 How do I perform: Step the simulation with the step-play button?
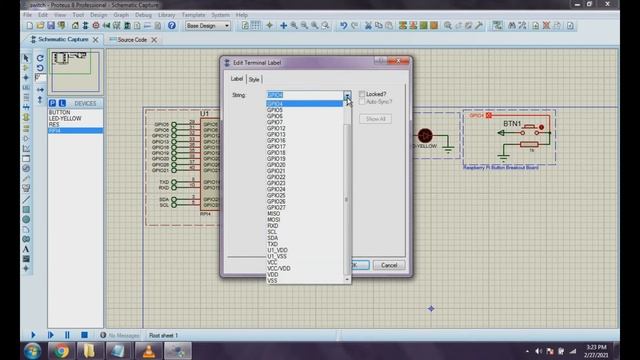[x=51, y=335]
